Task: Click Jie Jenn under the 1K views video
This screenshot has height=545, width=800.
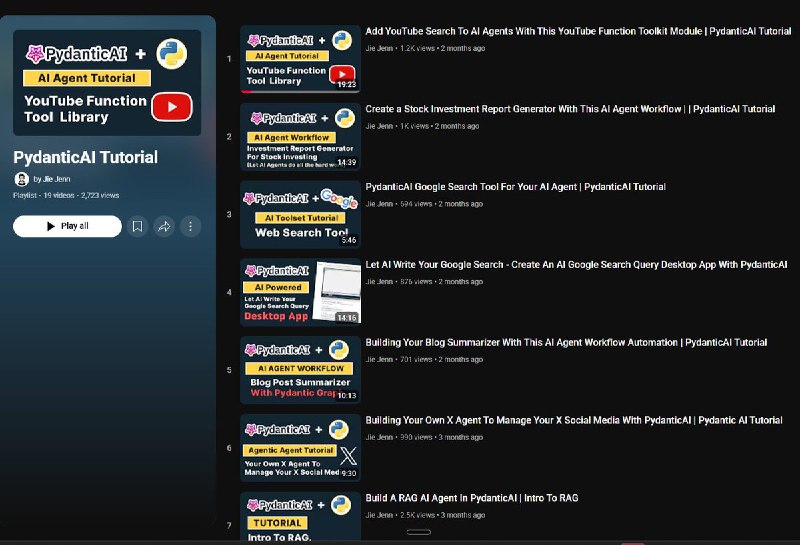Action: point(379,126)
